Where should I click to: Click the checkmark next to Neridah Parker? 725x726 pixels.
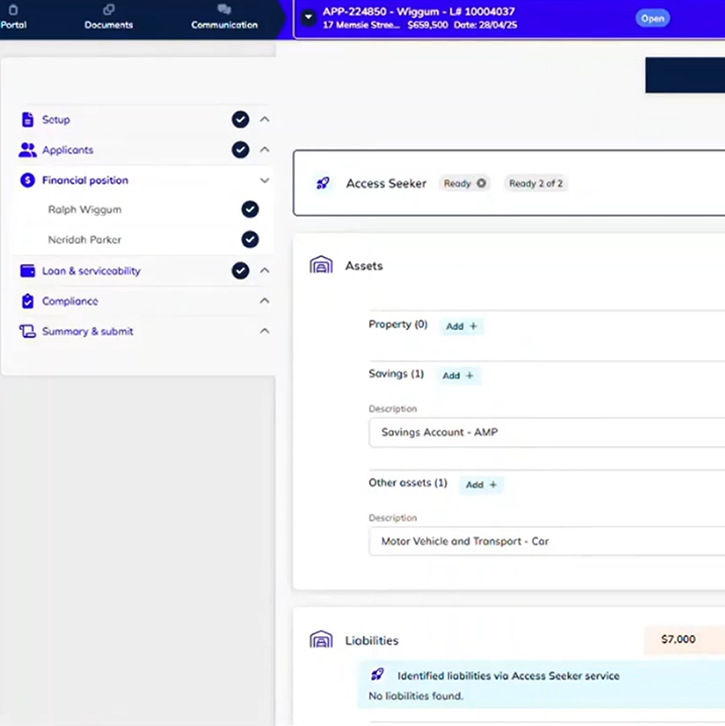tap(250, 240)
